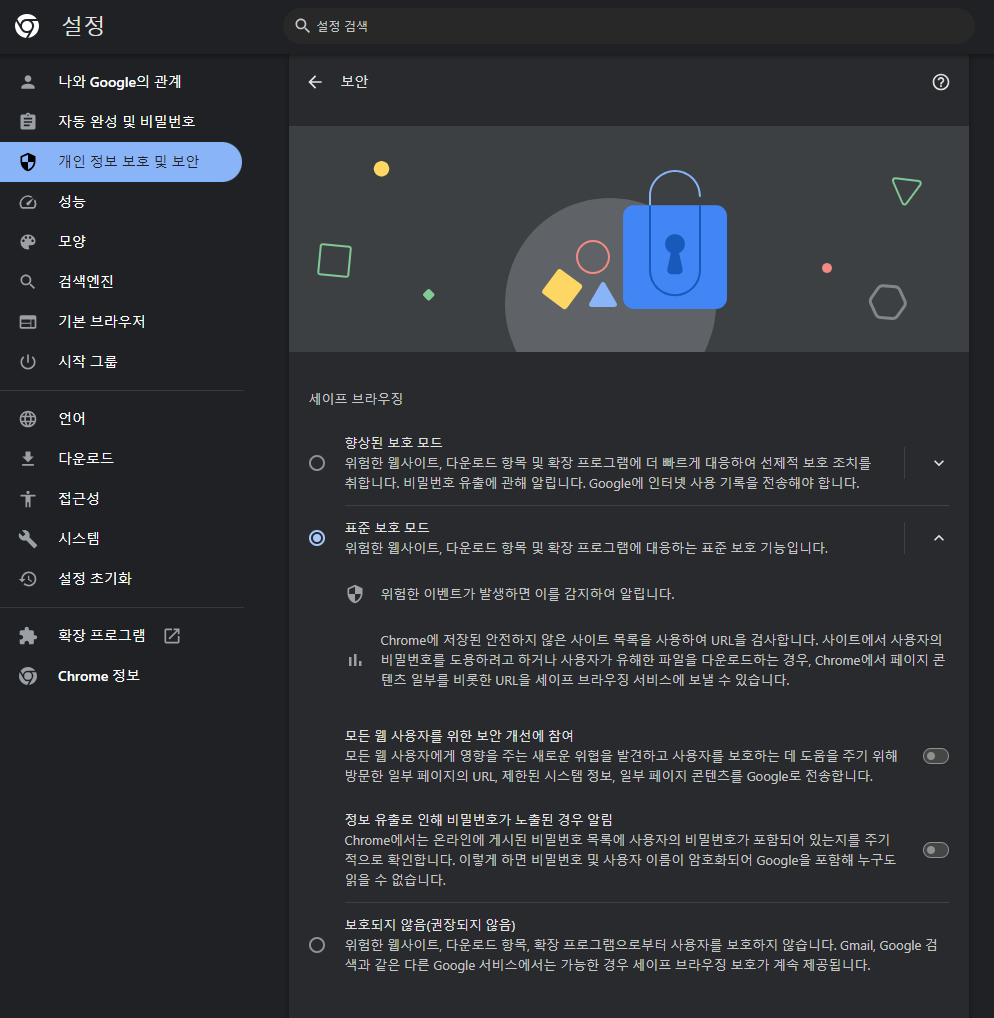Click the power icon for 시작 그룹
Viewport: 994px width, 1018px height.
point(28,362)
